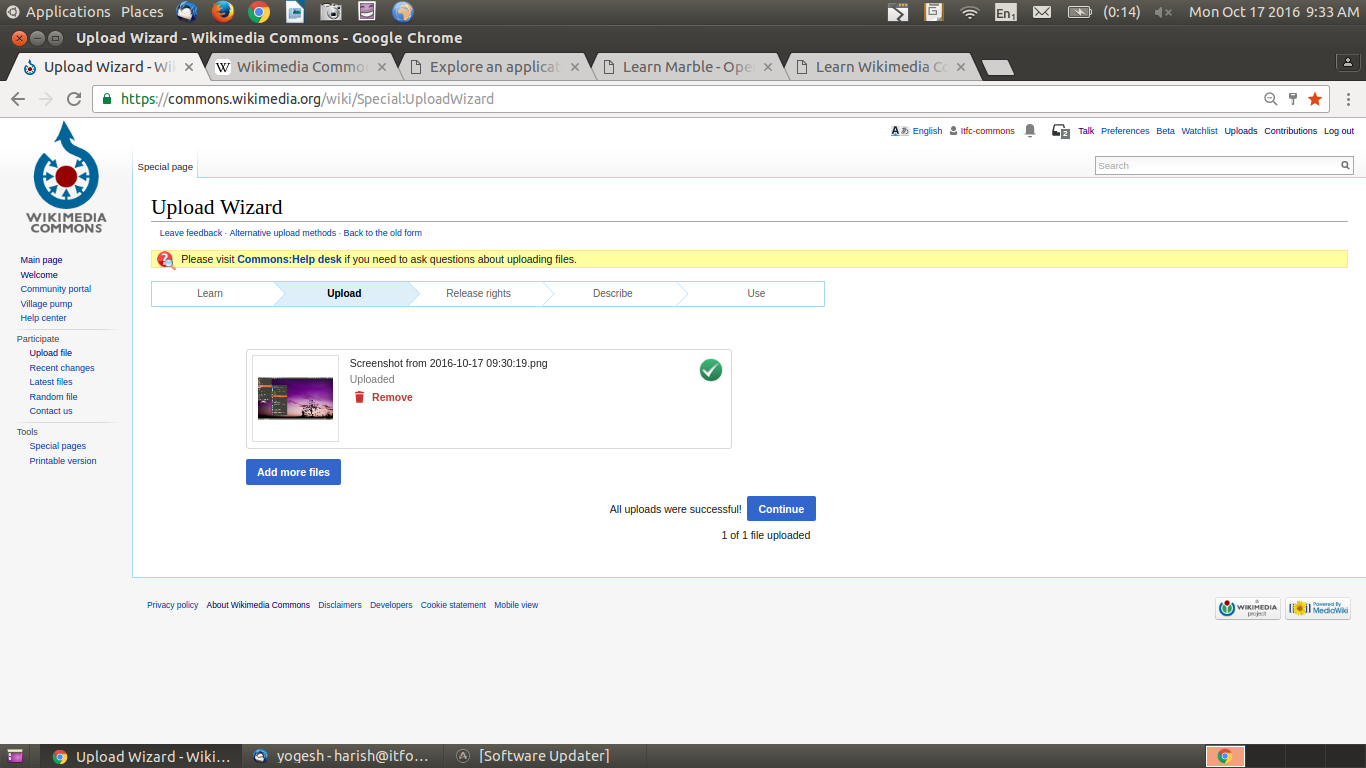Viewport: 1366px width, 768px height.
Task: Click the bookmark star in address bar
Action: click(1315, 99)
